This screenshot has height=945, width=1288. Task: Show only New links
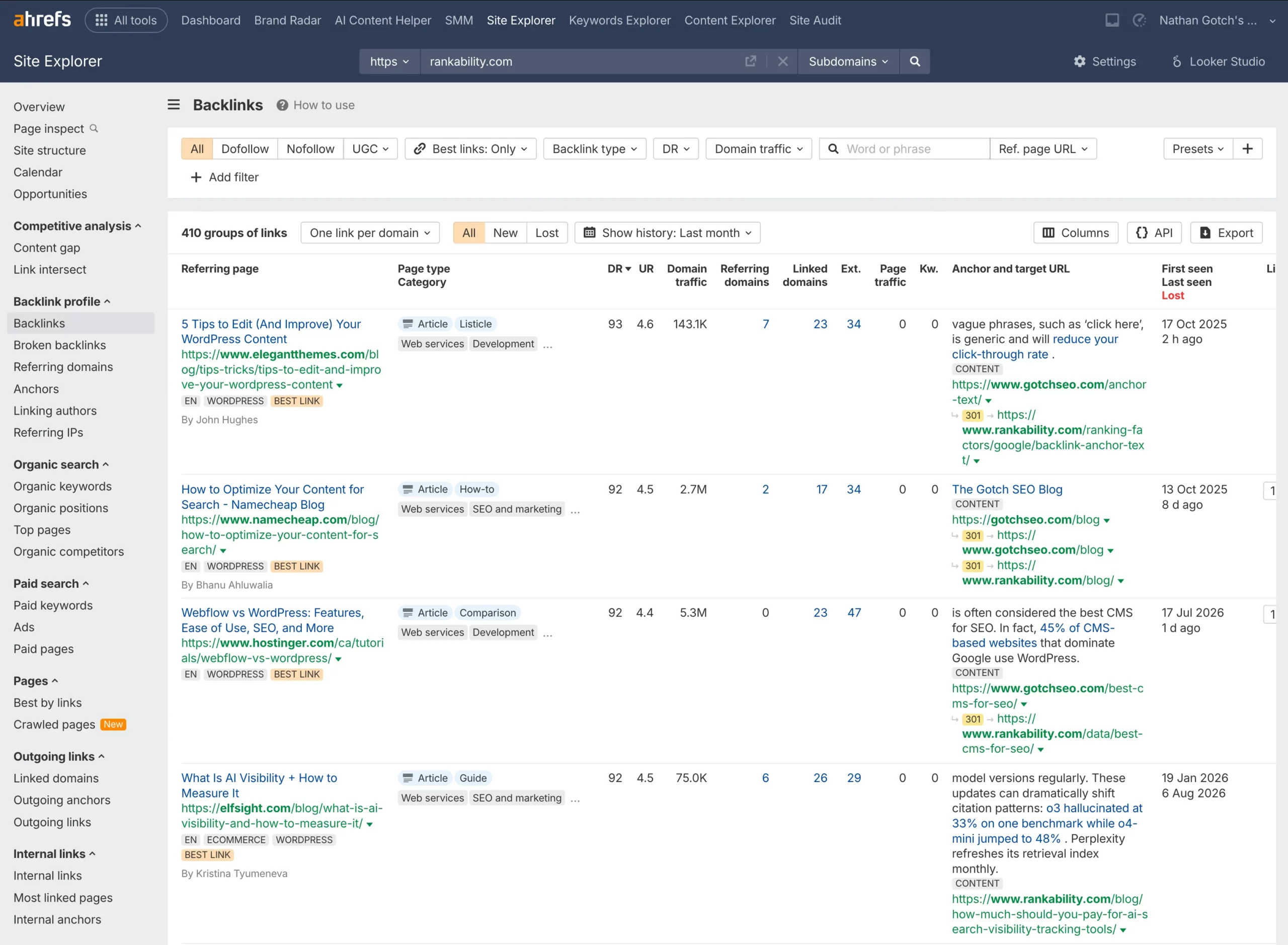[x=505, y=233]
